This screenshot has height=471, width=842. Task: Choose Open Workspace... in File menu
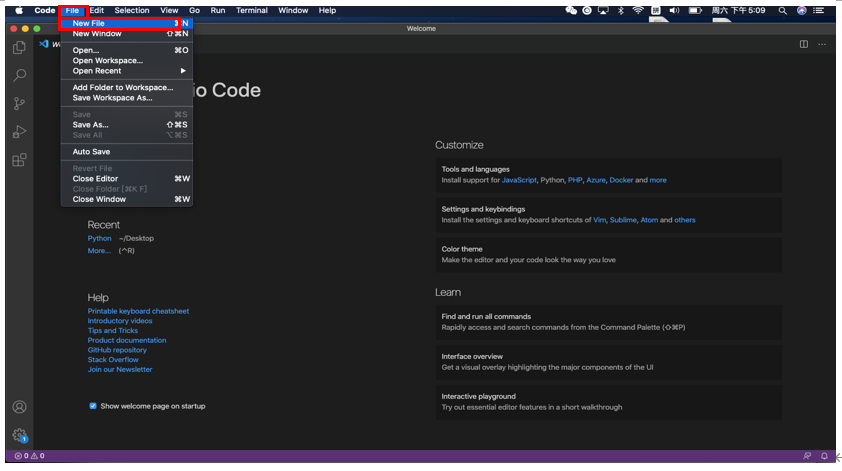pyautogui.click(x=127, y=61)
